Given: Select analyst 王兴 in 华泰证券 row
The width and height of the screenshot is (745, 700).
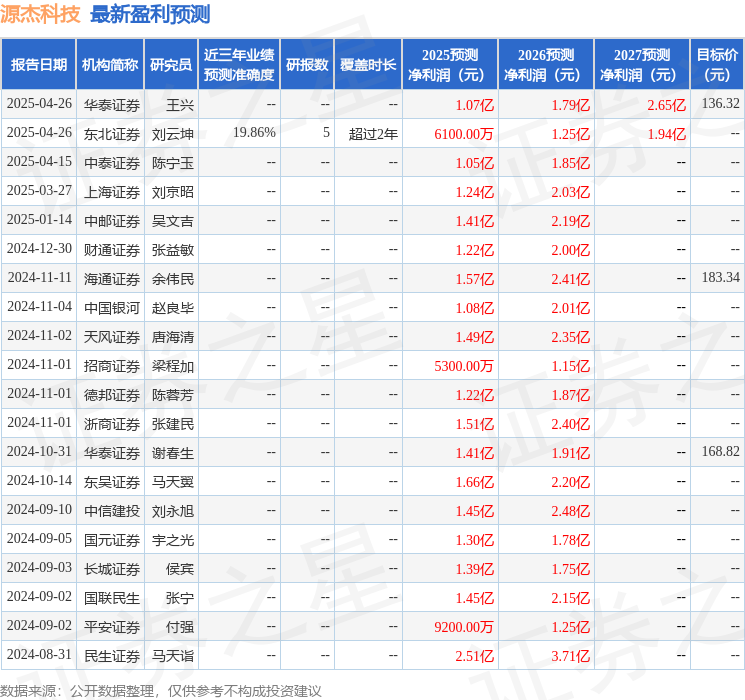Looking at the screenshot, I should point(180,105).
